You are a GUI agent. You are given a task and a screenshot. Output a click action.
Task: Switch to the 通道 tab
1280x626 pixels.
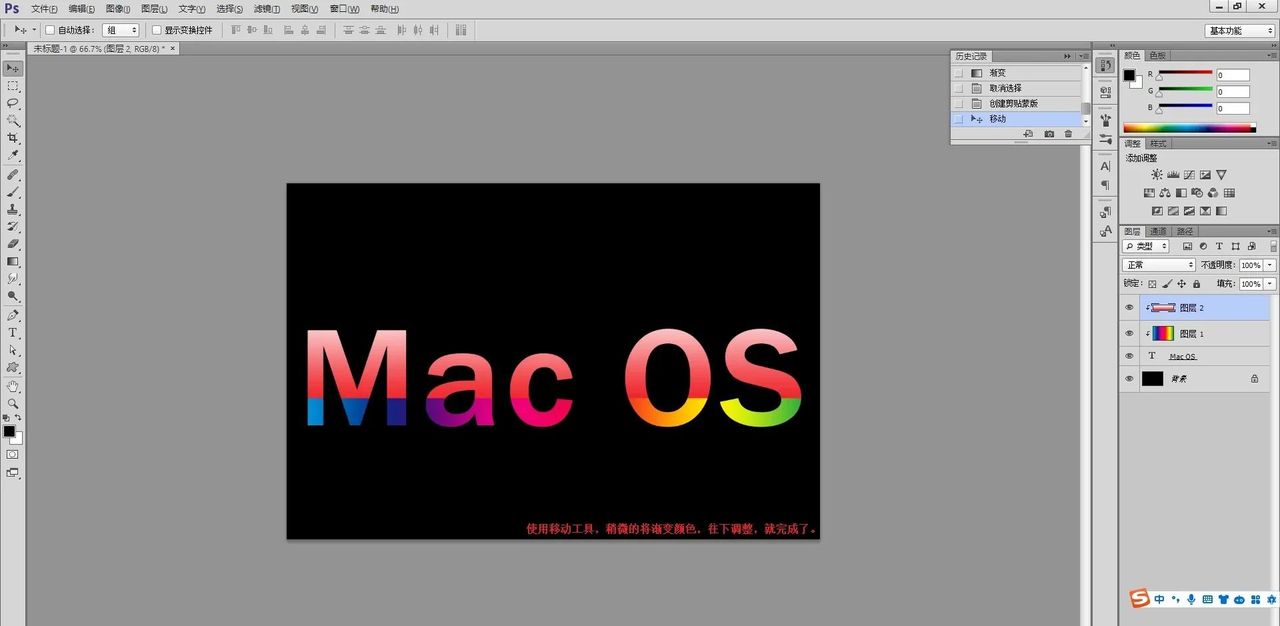[1156, 231]
